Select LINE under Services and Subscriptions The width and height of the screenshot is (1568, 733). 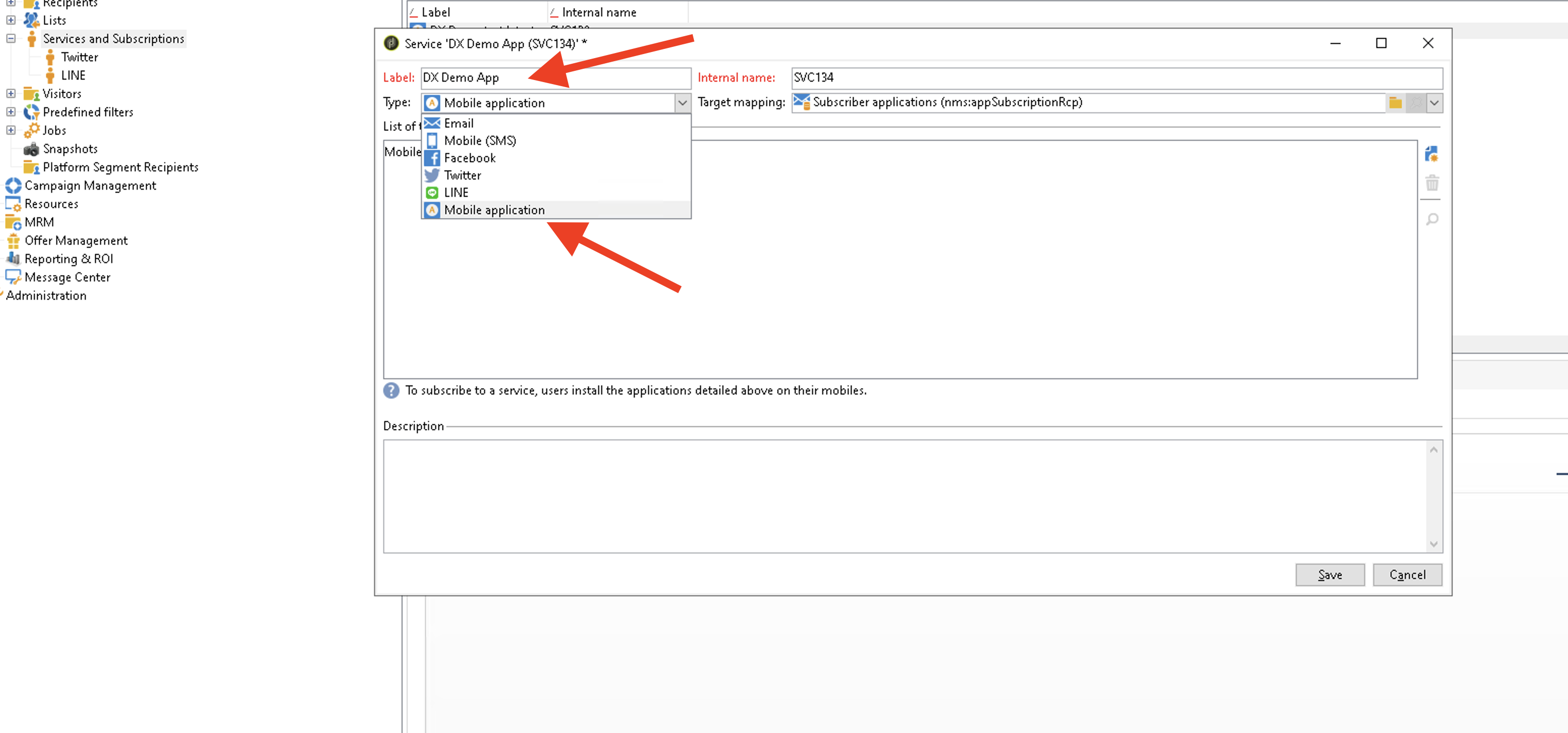[x=73, y=75]
